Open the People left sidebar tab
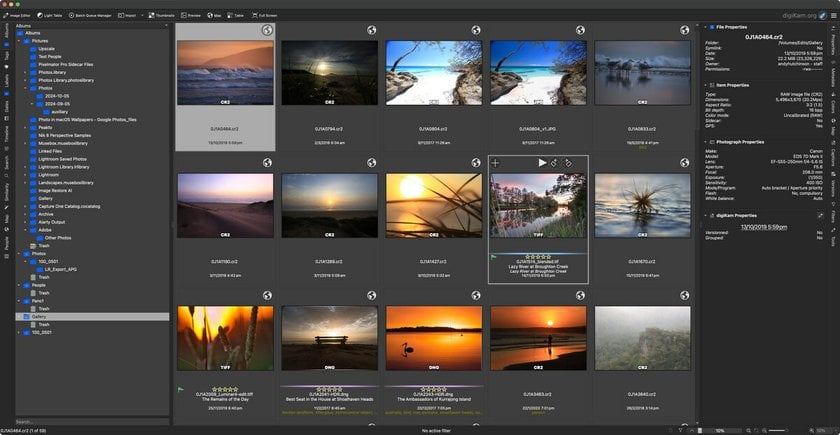 pyautogui.click(x=6, y=248)
